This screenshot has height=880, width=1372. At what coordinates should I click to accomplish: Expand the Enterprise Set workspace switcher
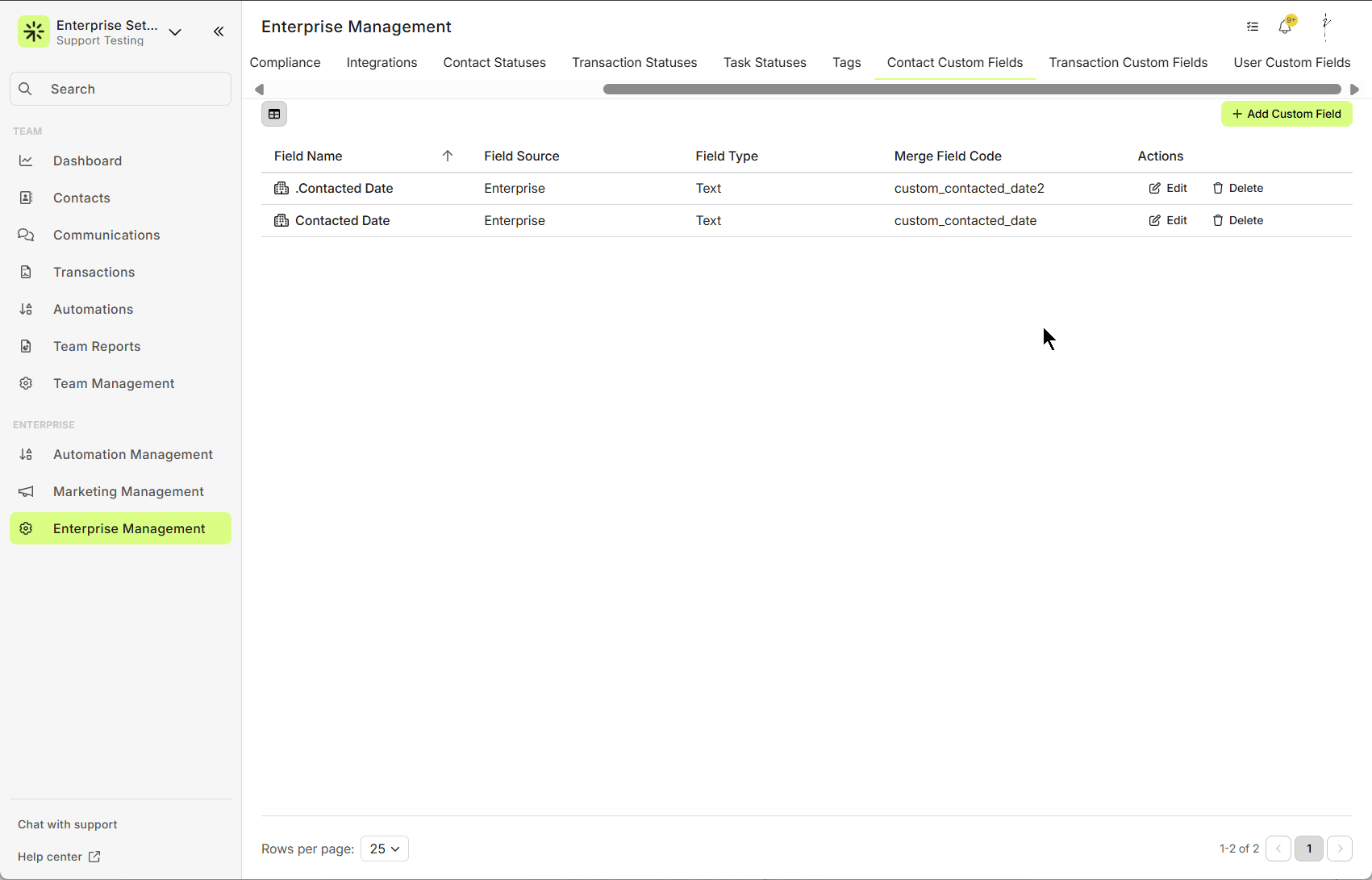[175, 32]
